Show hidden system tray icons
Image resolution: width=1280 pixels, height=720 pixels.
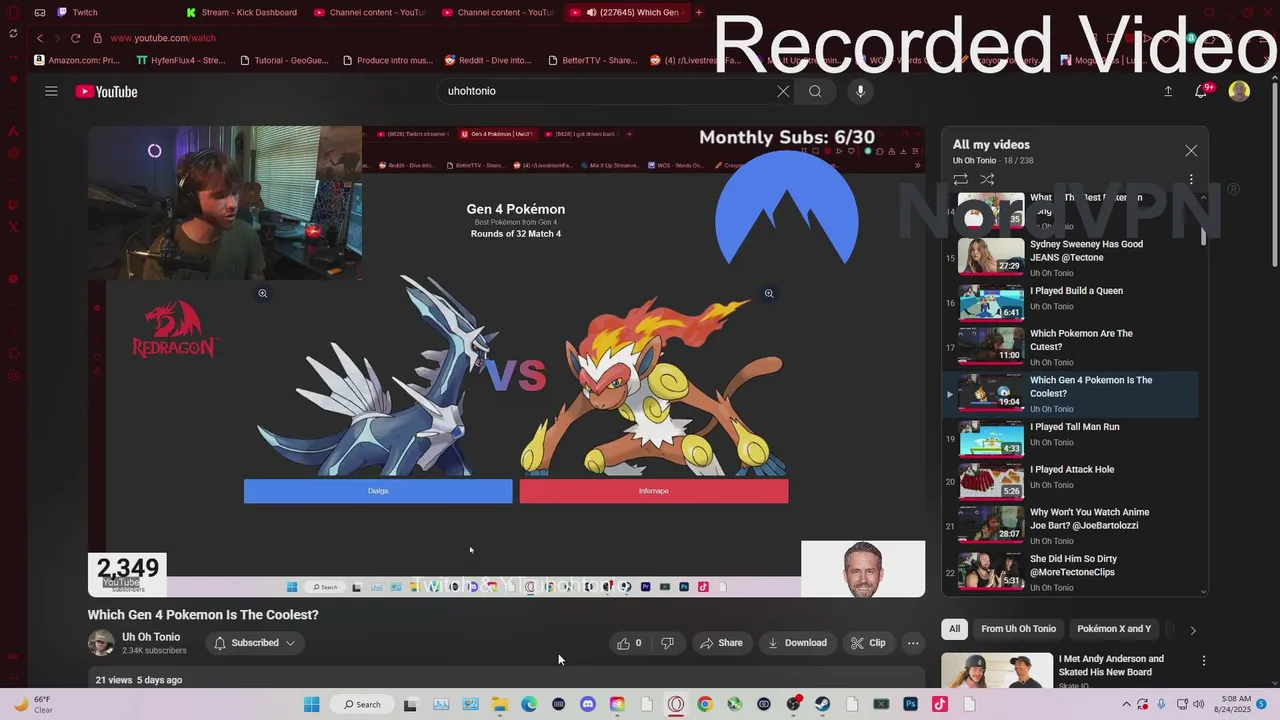(1128, 704)
